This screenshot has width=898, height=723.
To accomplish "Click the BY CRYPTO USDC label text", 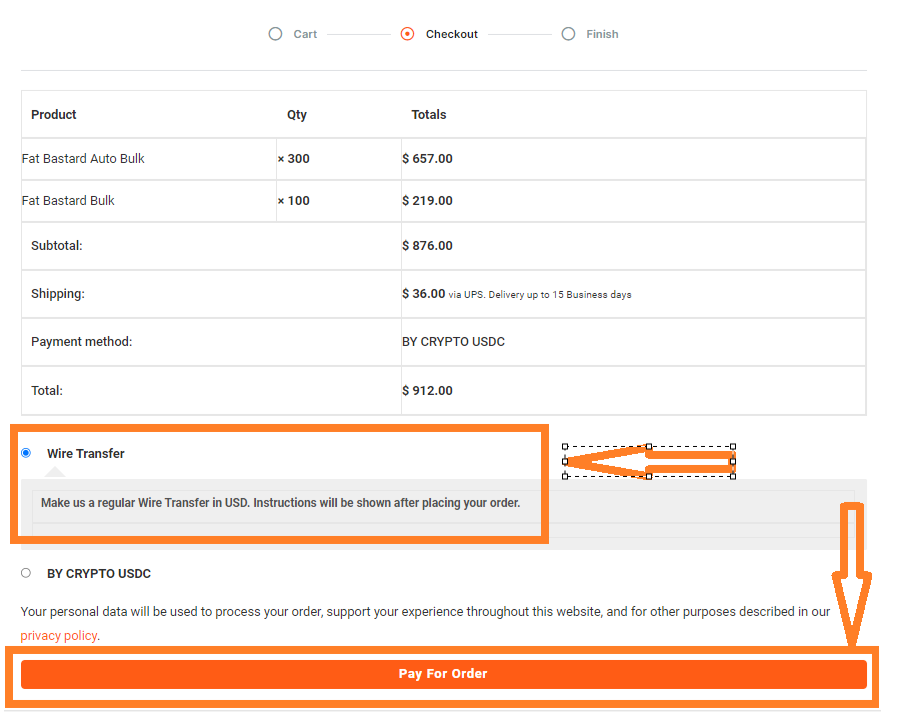I will click(99, 573).
